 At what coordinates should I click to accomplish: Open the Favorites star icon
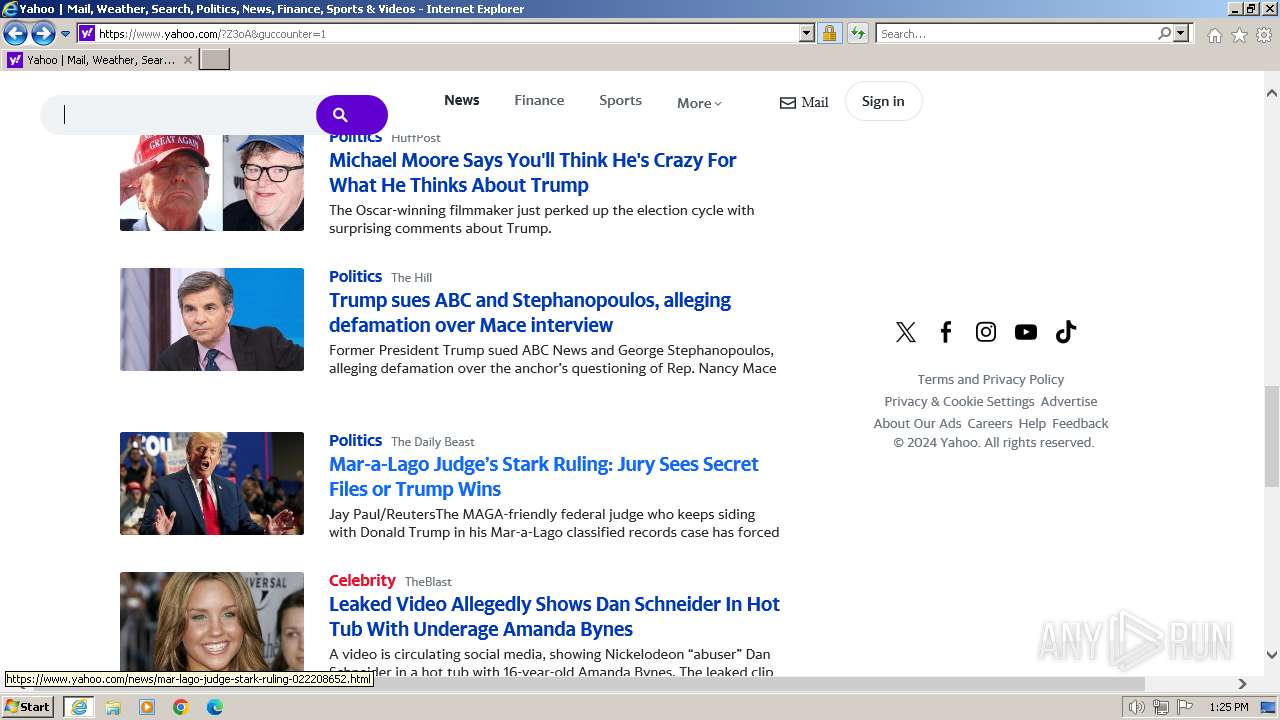click(x=1239, y=35)
